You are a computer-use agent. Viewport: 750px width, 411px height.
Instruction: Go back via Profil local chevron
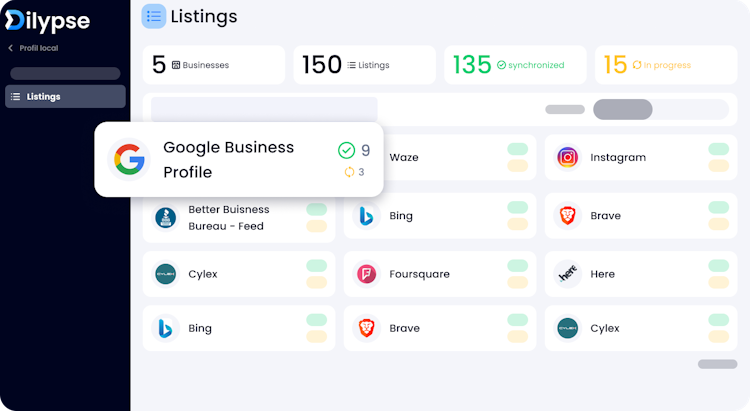[10, 48]
